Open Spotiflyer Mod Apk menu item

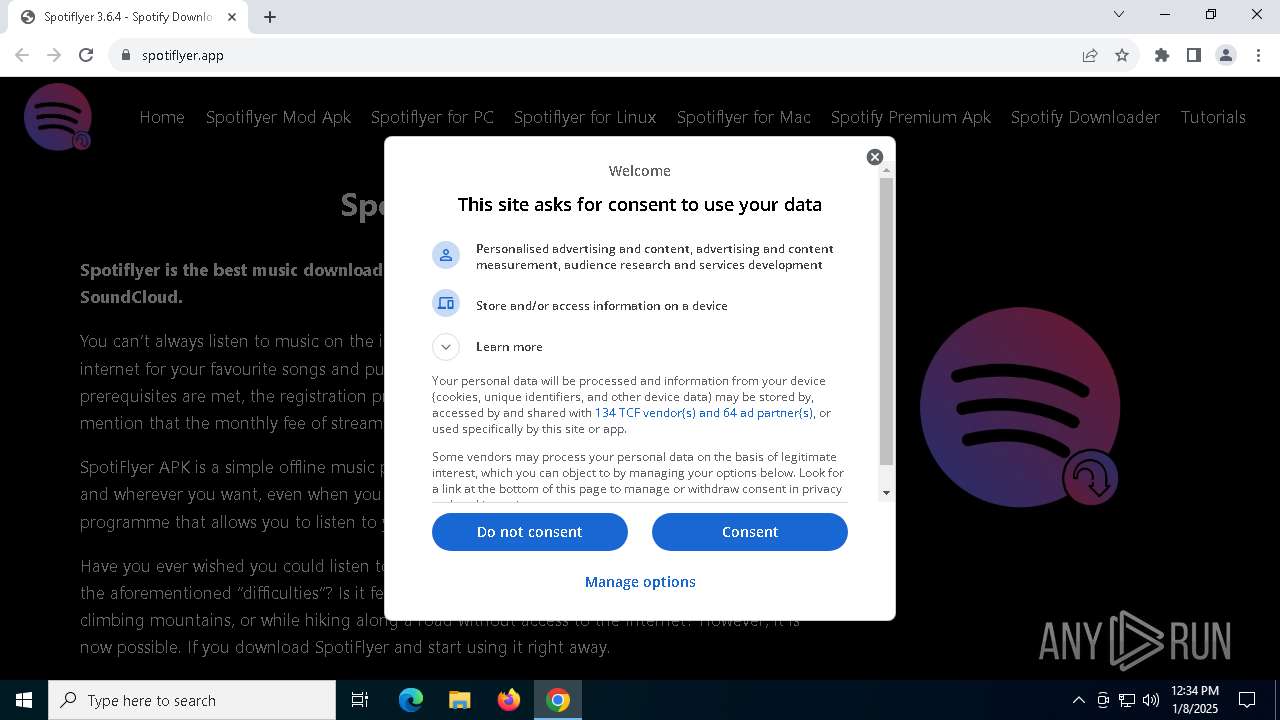pos(278,117)
